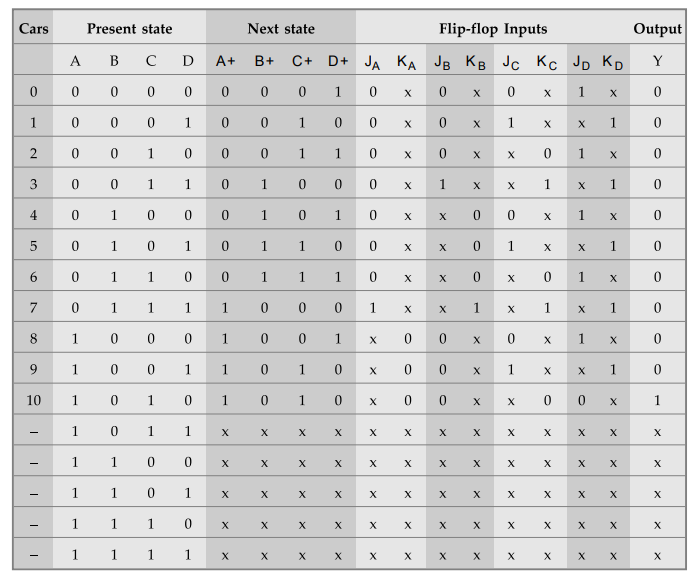Select the A+ subheader cell
This screenshot has height=579, width=693.
[225, 61]
